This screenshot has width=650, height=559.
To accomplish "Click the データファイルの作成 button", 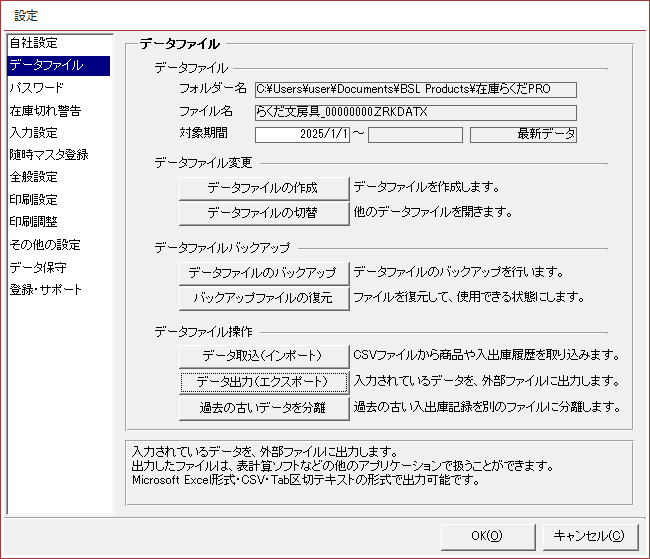I will [x=264, y=187].
